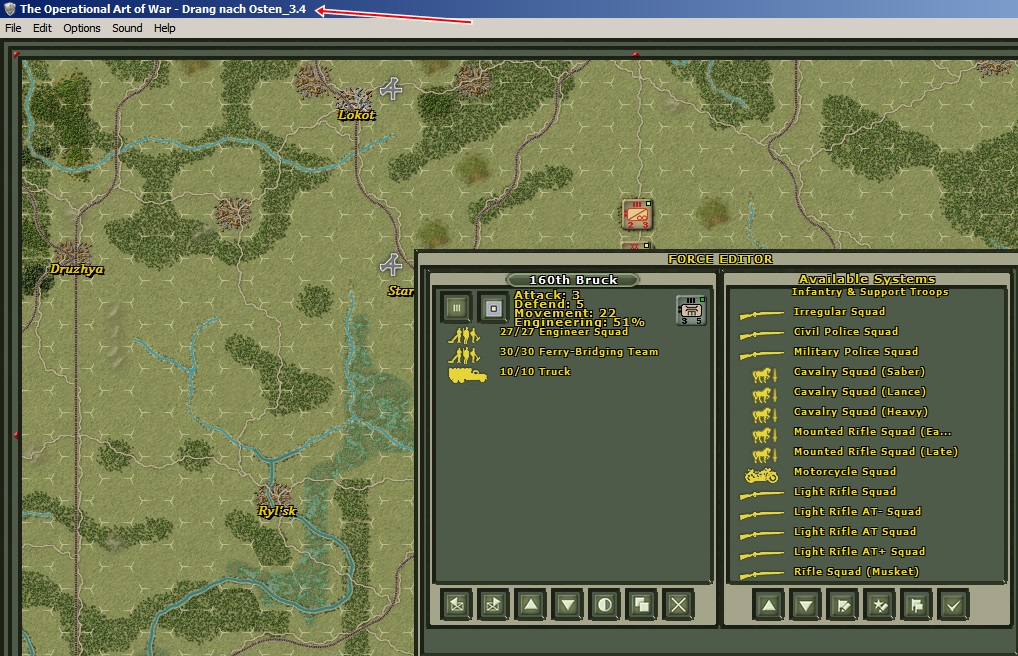The height and width of the screenshot is (656, 1018).
Task: Select Motorcycle Squad
Action: pos(845,472)
